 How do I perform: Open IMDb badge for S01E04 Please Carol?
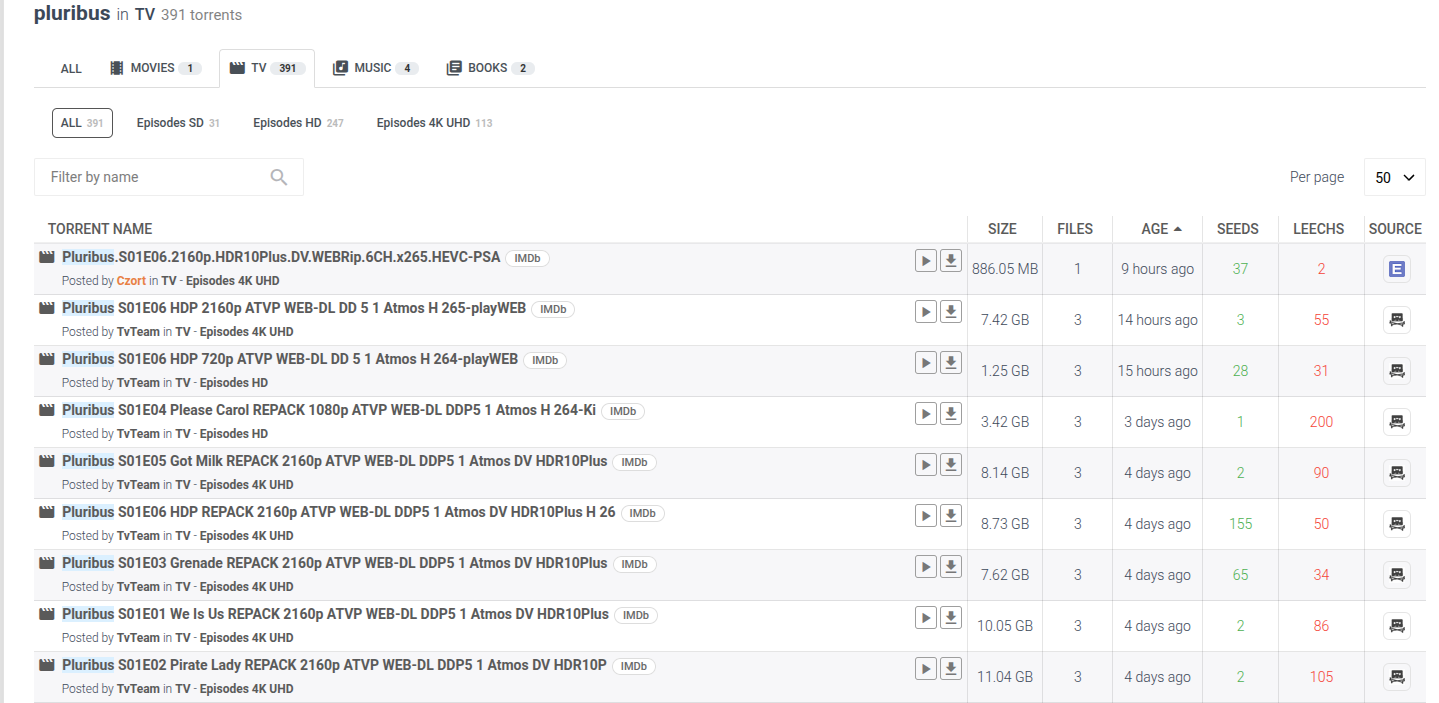623,411
